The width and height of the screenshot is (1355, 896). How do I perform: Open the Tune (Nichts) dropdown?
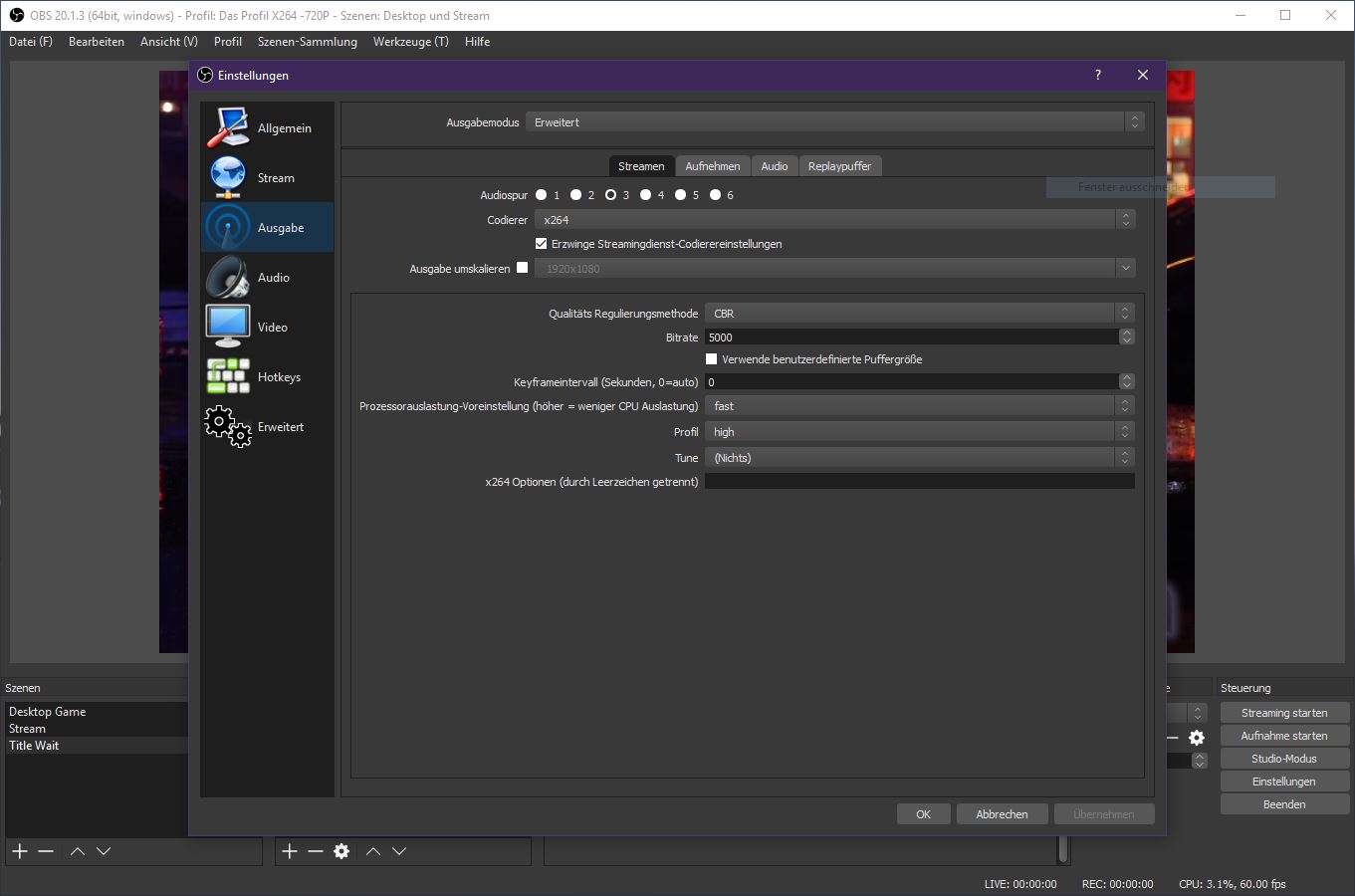tap(919, 457)
